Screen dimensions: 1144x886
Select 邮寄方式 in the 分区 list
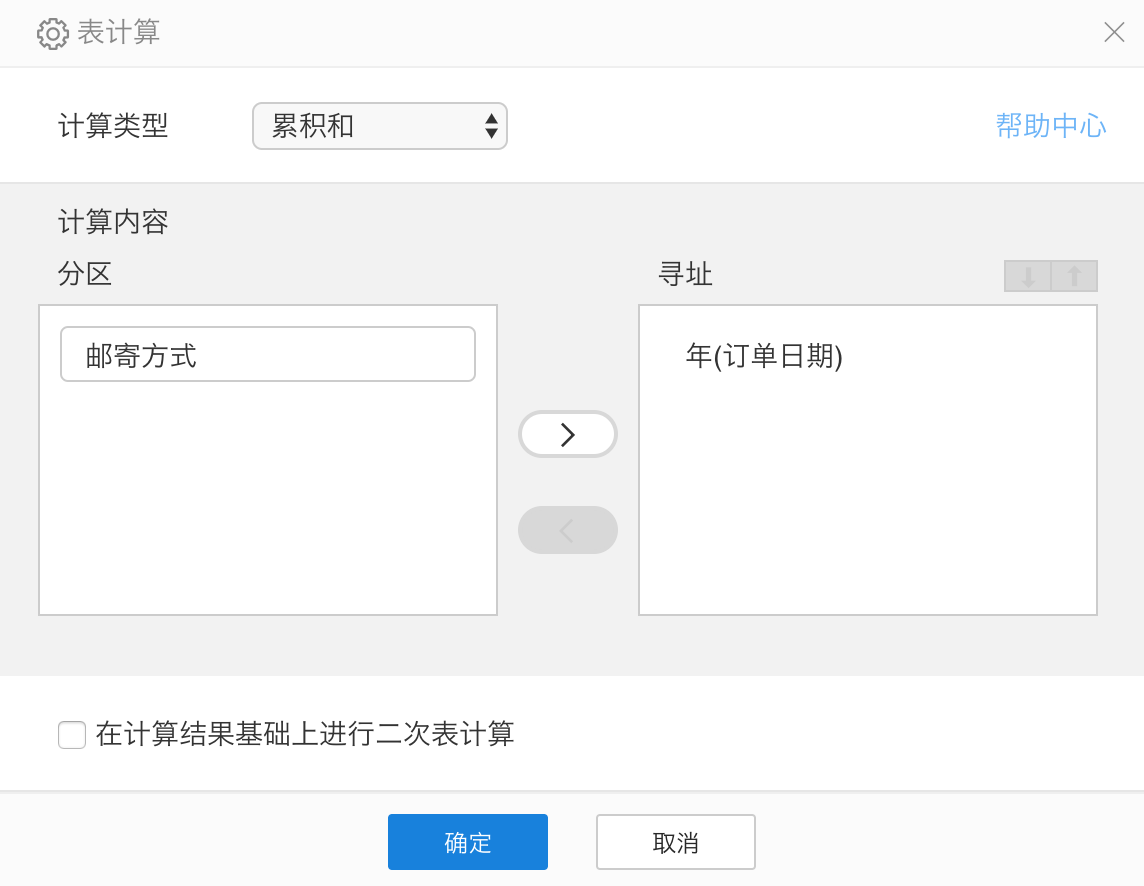[268, 355]
